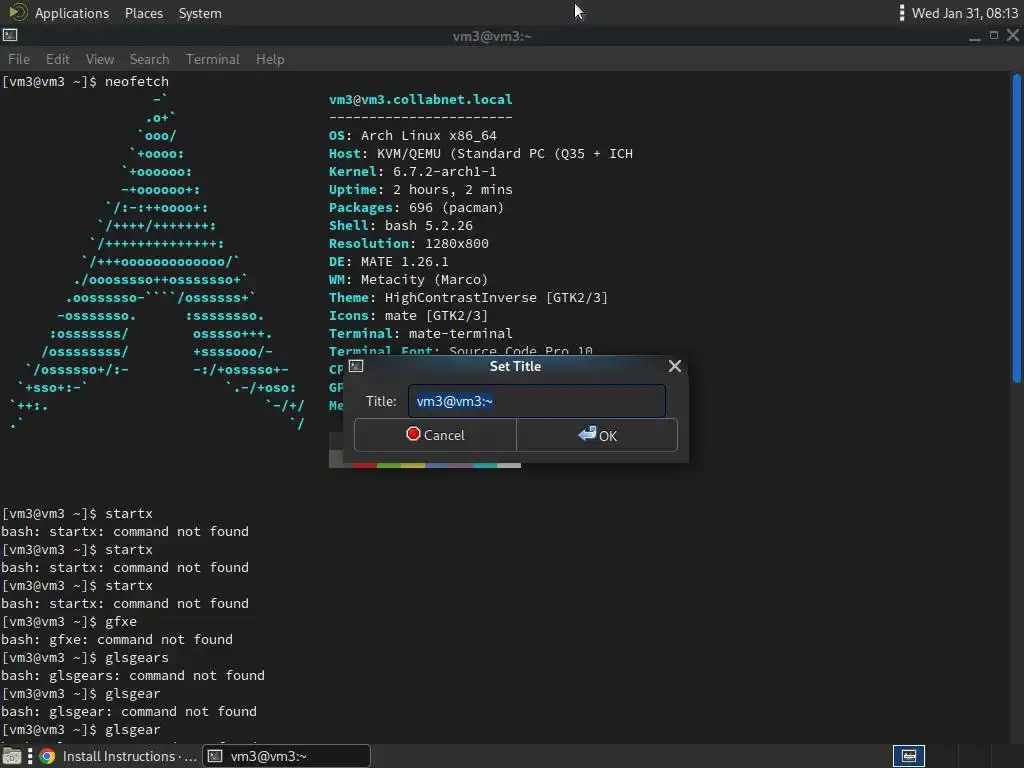Confirm the title with OK
This screenshot has height=768, width=1024.
coord(597,435)
